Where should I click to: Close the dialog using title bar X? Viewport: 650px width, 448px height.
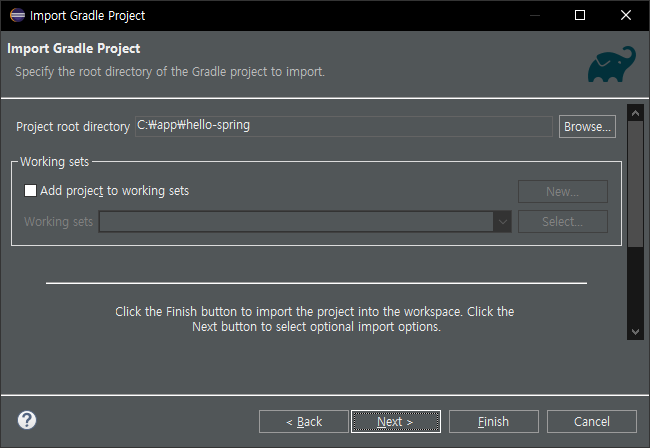coord(626,15)
